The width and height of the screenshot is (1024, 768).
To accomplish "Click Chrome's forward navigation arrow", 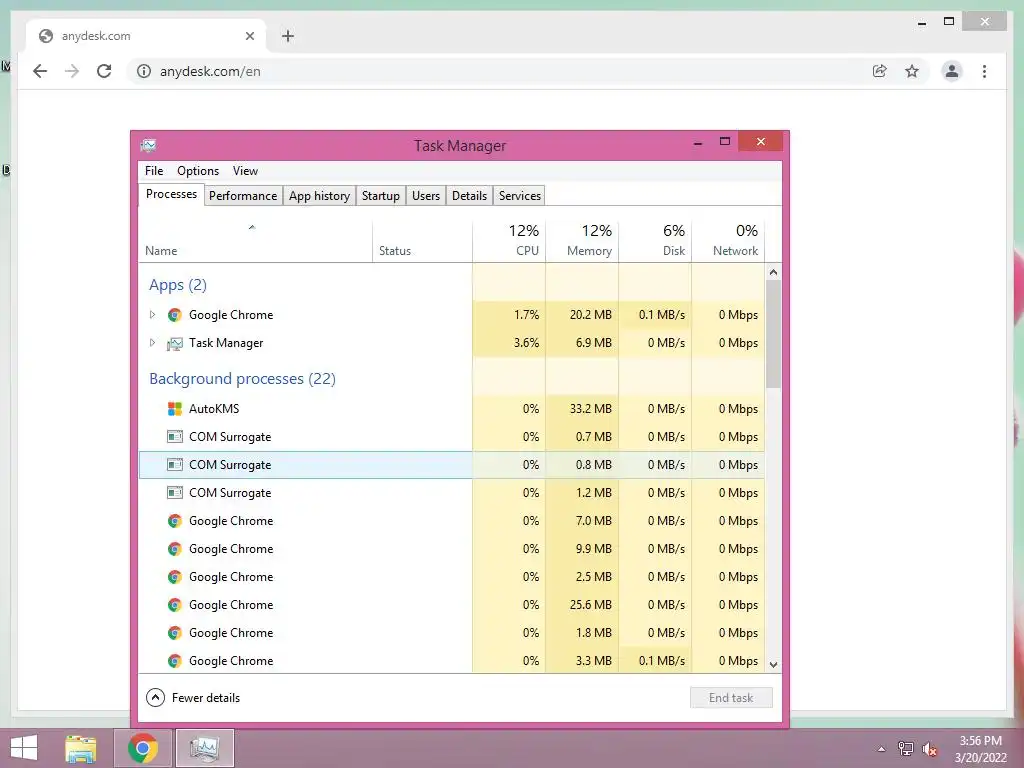I will pos(72,71).
